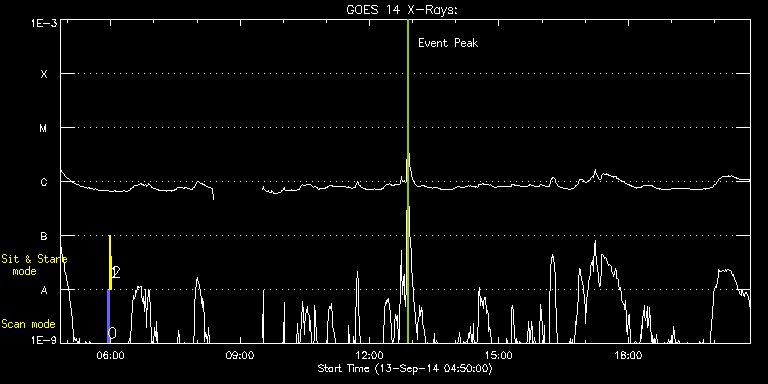Click the 1E-3 top axis value
Viewport: 768px width, 384px height.
[44, 23]
